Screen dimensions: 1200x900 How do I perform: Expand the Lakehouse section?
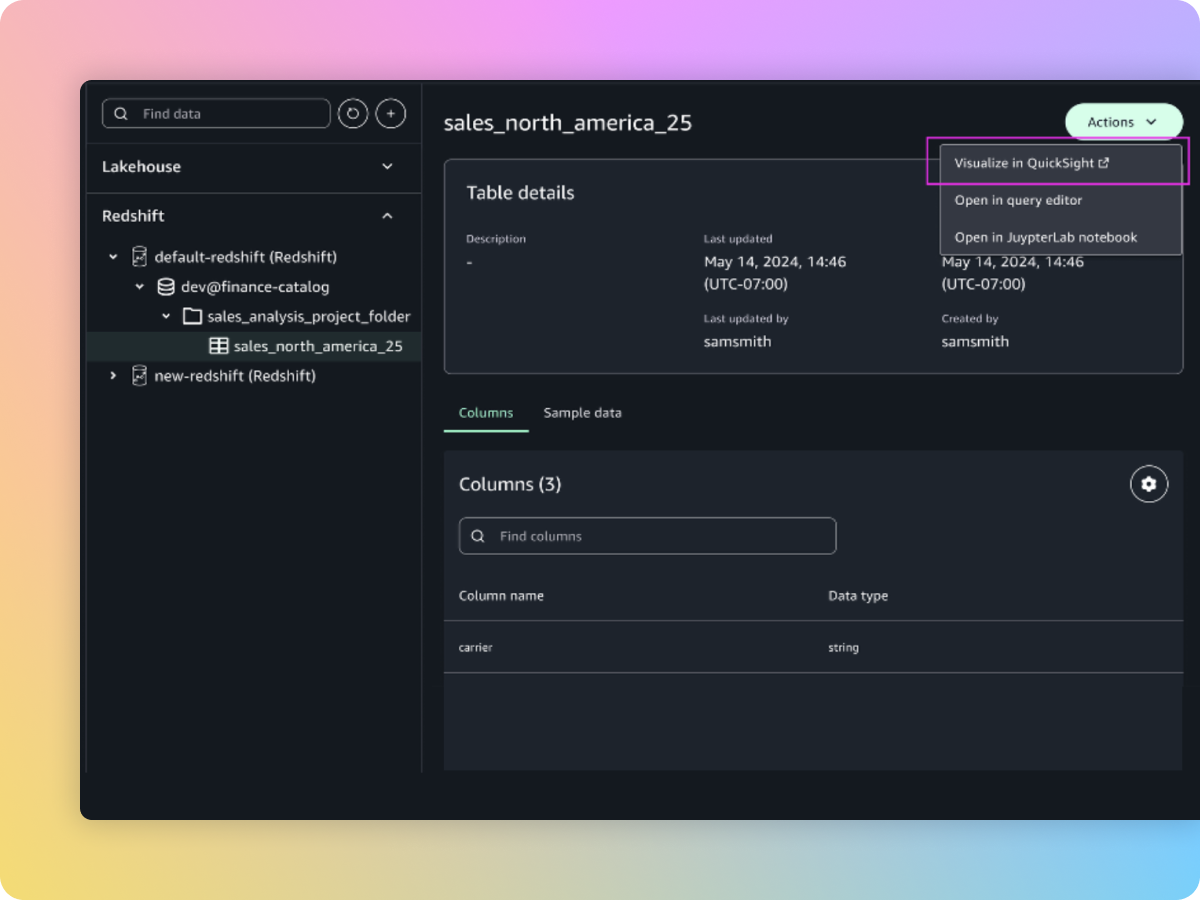tap(388, 167)
